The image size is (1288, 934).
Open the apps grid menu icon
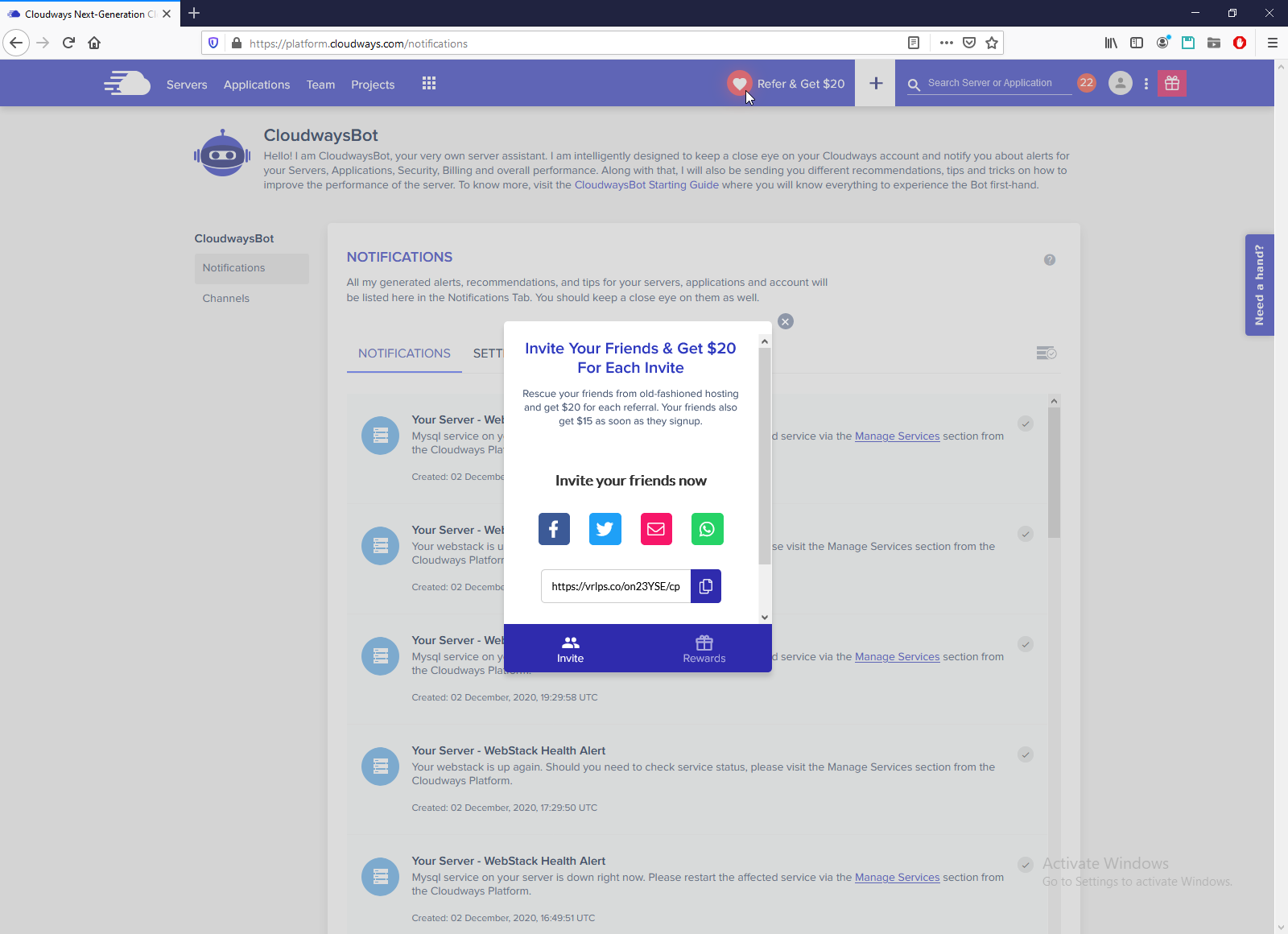pyautogui.click(x=429, y=84)
